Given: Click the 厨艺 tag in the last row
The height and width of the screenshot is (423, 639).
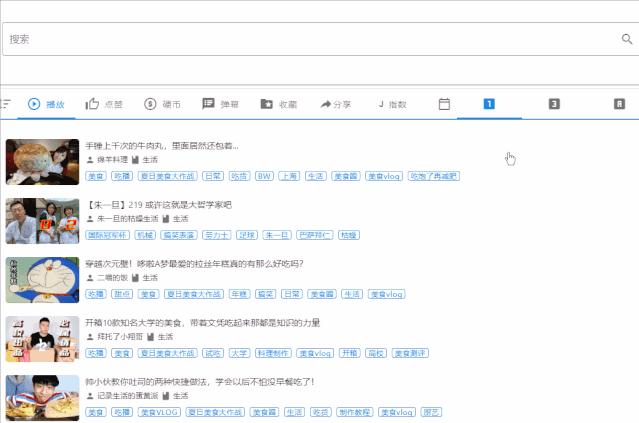Looking at the screenshot, I should [x=431, y=412].
